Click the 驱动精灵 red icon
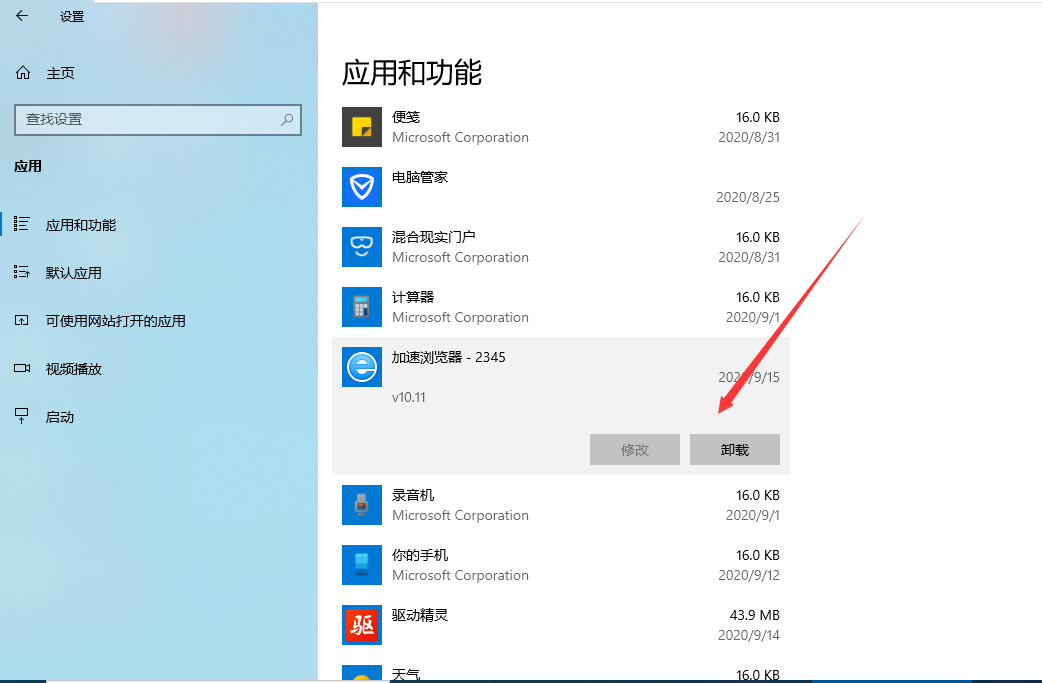The image size is (1042, 683). [362, 625]
